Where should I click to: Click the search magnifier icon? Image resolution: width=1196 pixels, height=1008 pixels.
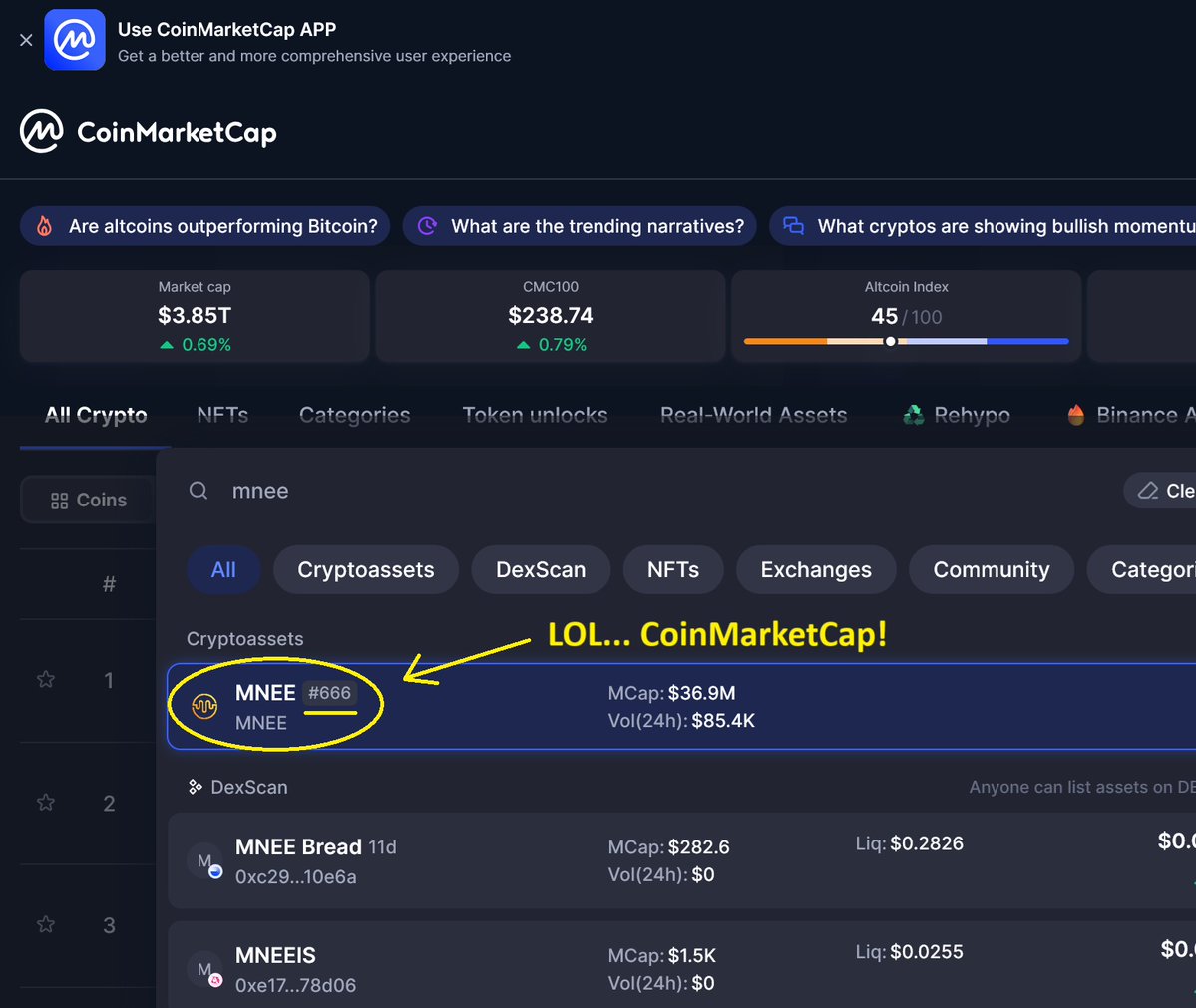pyautogui.click(x=199, y=491)
